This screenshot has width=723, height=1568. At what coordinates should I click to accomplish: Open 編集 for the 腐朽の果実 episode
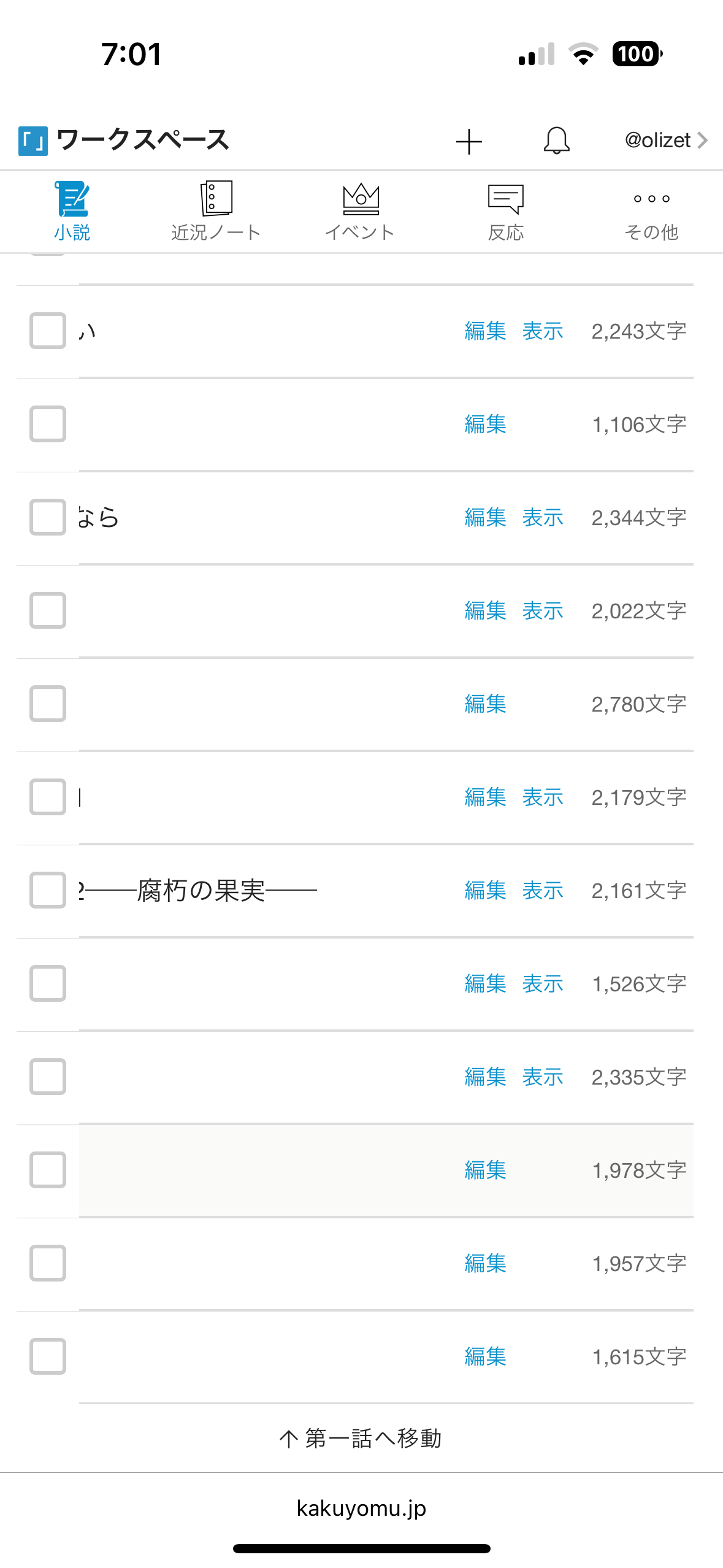click(485, 890)
